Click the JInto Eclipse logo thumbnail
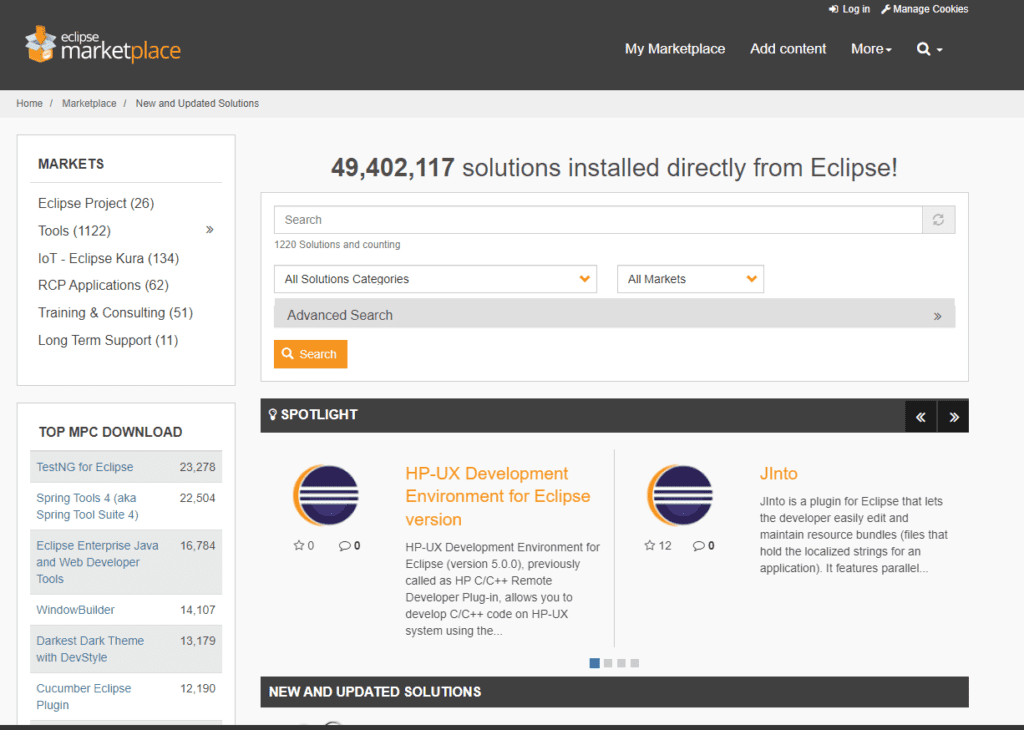The width and height of the screenshot is (1024, 730). pyautogui.click(x=680, y=496)
